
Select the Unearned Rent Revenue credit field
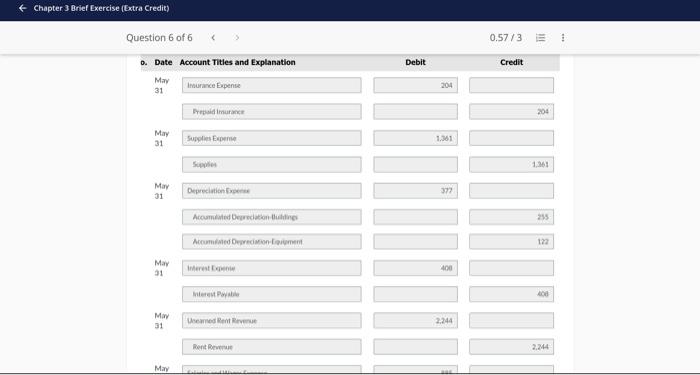(511, 321)
